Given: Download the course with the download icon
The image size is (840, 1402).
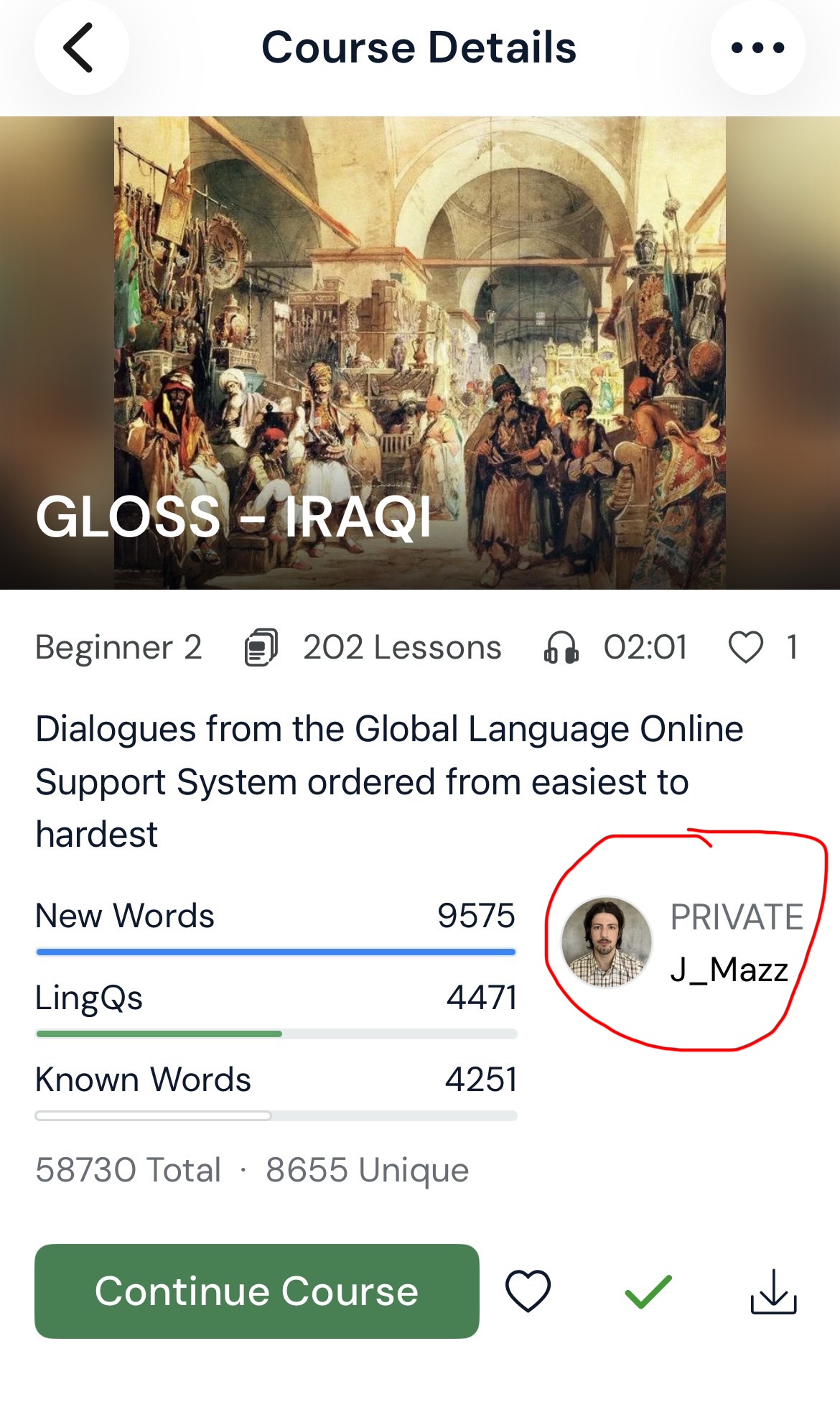Looking at the screenshot, I should (774, 1291).
